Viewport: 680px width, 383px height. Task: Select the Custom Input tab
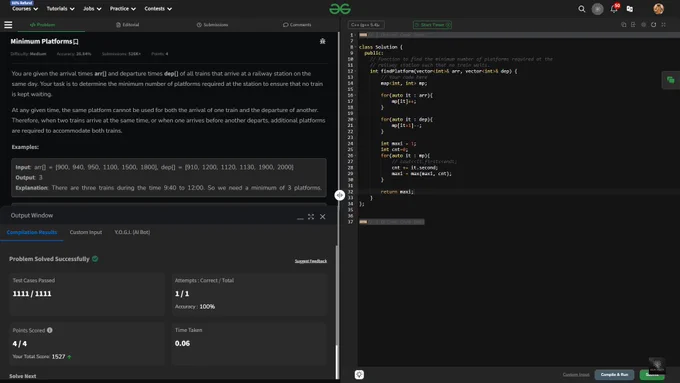[x=86, y=232]
